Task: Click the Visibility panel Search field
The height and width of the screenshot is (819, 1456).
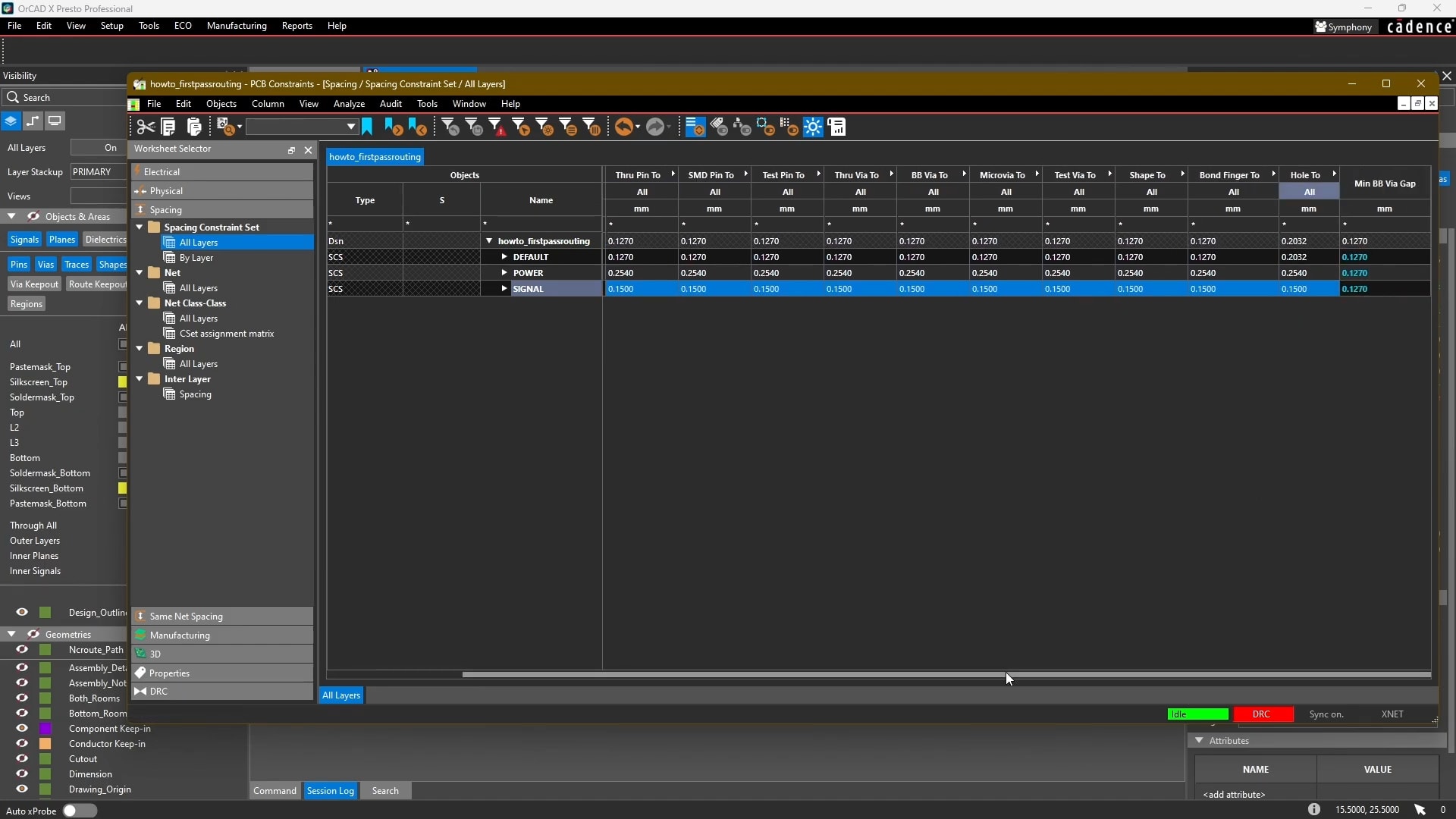Action: [64, 97]
